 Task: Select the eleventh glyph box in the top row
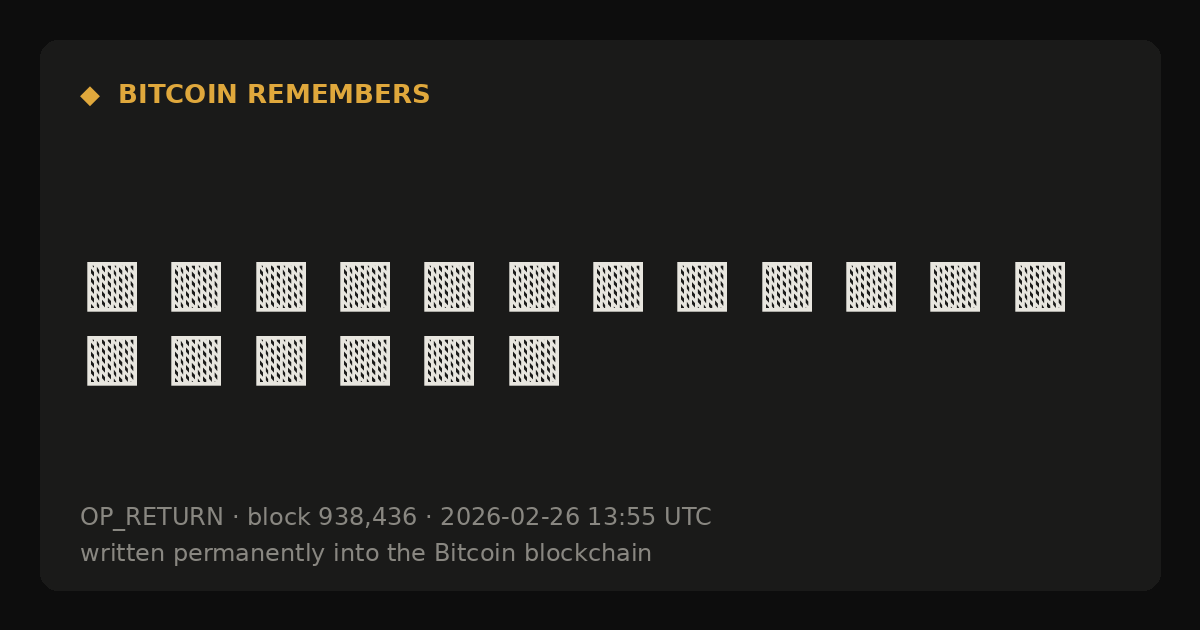[x=955, y=287]
